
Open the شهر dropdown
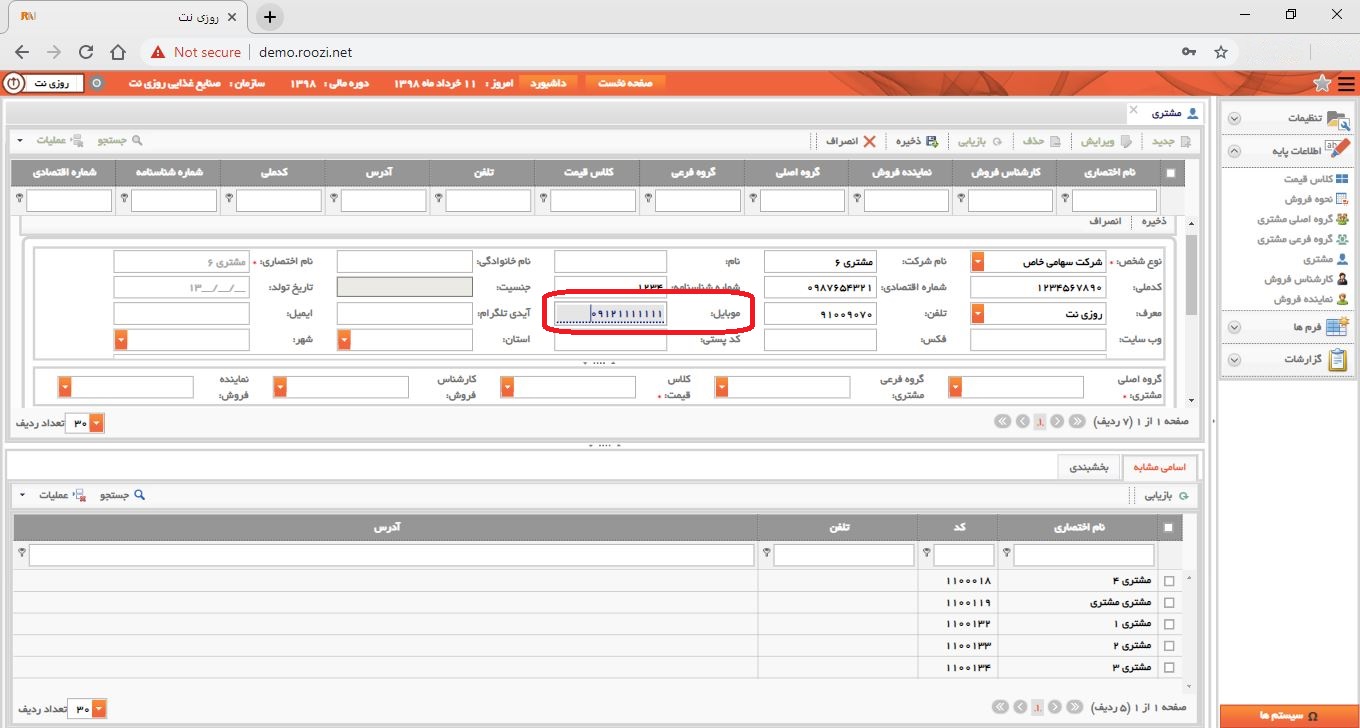coord(120,340)
